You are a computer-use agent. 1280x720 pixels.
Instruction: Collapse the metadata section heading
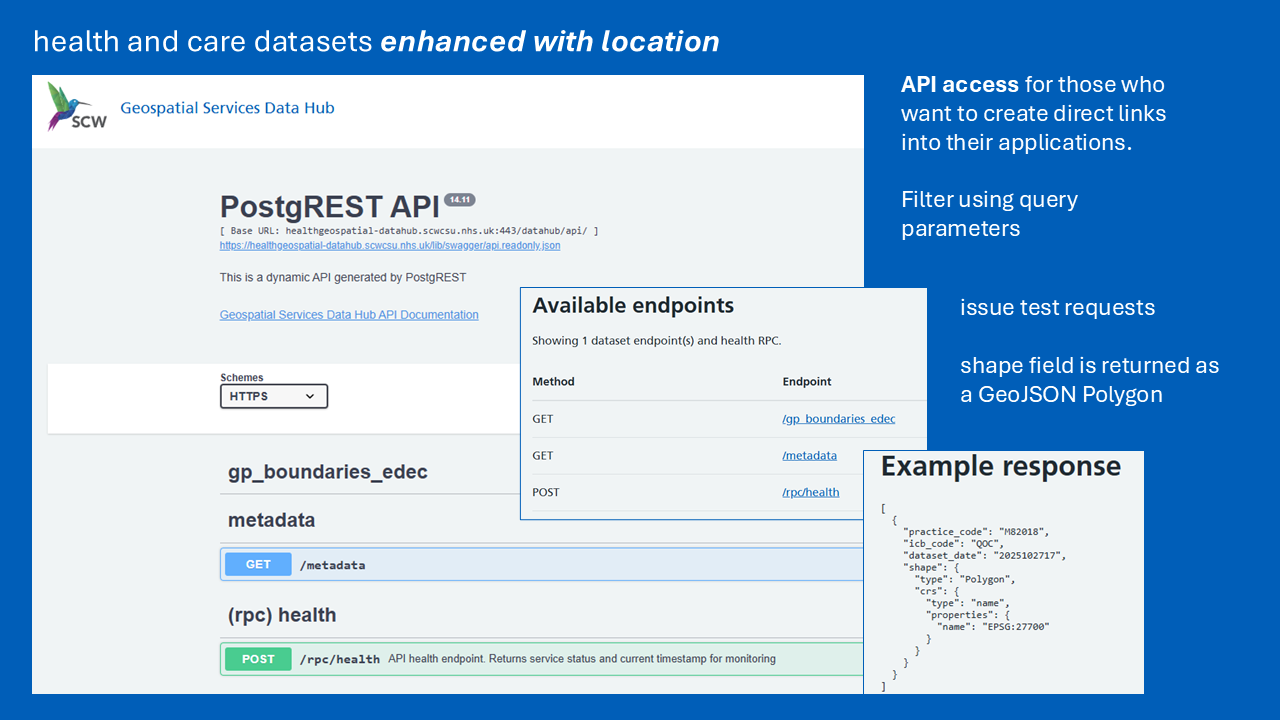coord(271,520)
